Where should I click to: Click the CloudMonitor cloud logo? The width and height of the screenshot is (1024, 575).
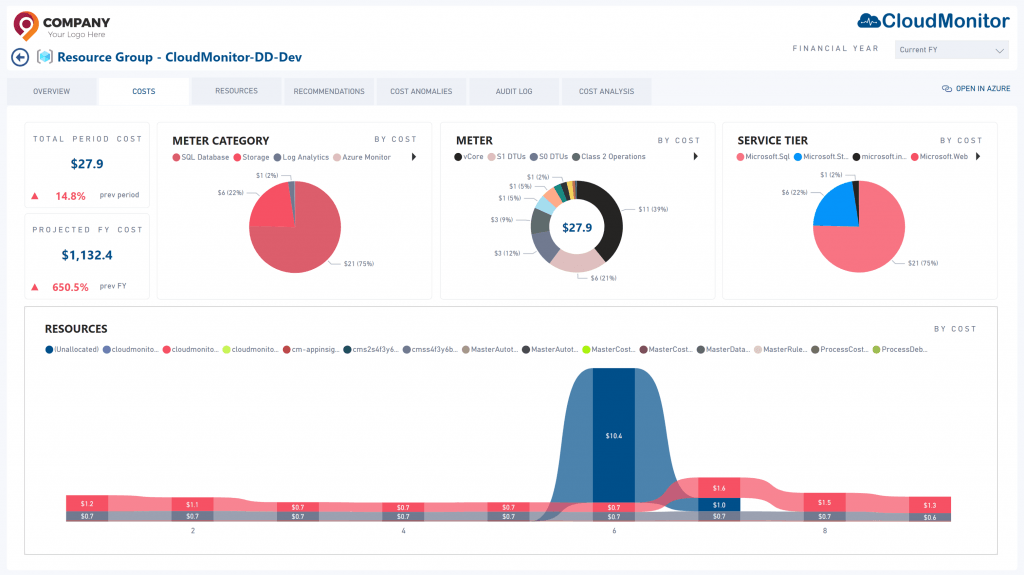(869, 21)
